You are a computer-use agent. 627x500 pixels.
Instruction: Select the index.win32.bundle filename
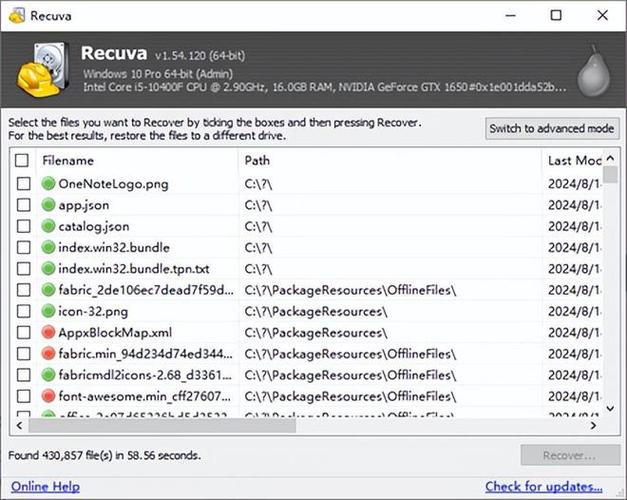[114, 247]
